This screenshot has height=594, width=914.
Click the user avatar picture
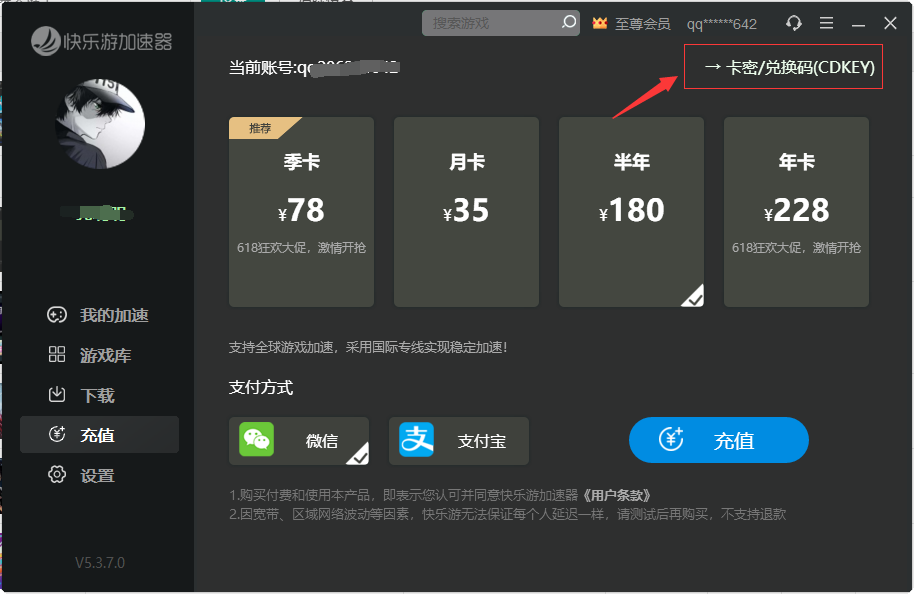click(100, 124)
